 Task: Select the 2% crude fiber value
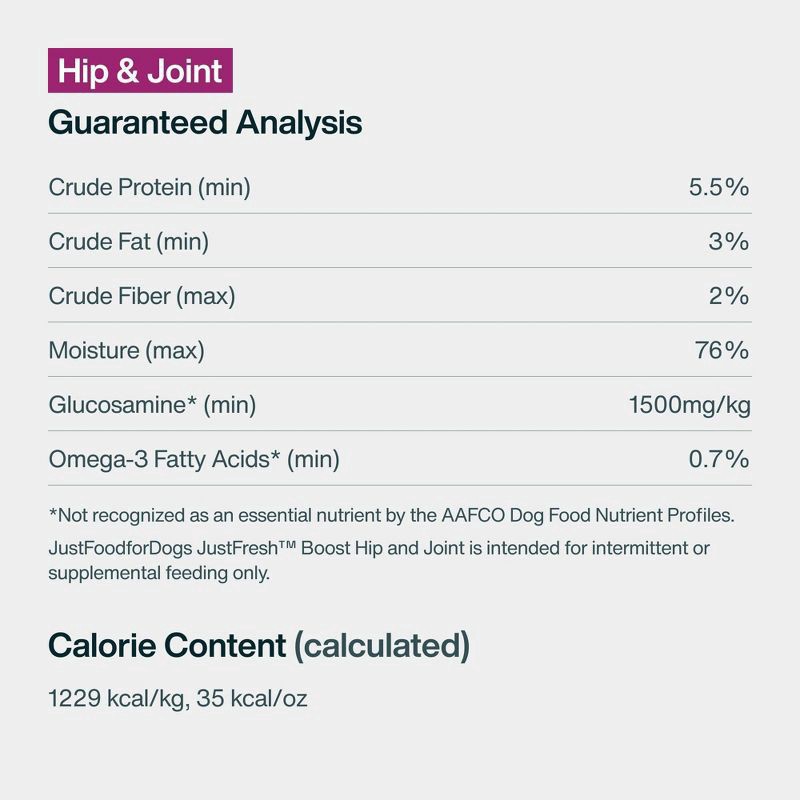[729, 296]
